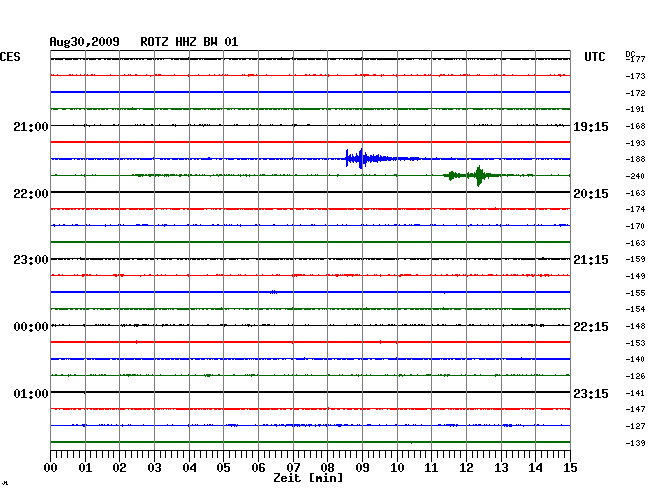The height and width of the screenshot is (494, 650).
Task: Click minute 02 on the time axis
Action: [x=119, y=468]
